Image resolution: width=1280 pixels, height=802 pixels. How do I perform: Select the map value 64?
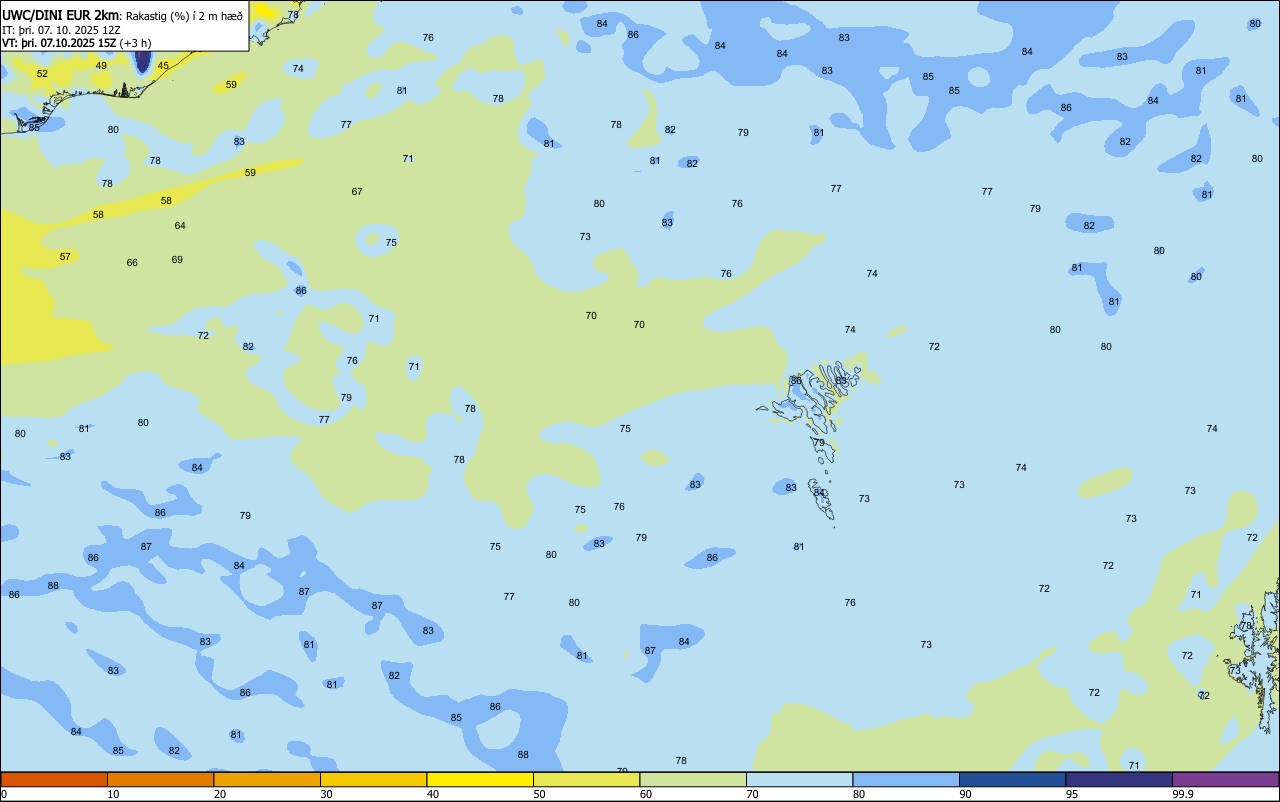click(x=180, y=226)
